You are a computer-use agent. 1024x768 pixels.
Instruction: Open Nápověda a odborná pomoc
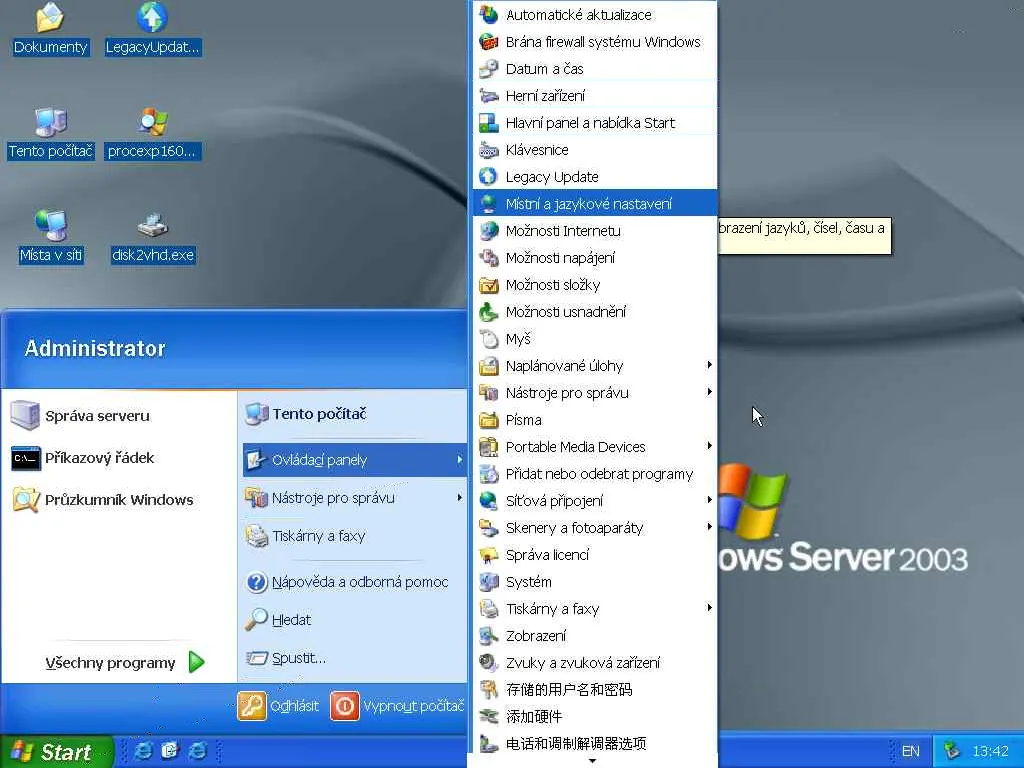[347, 582]
